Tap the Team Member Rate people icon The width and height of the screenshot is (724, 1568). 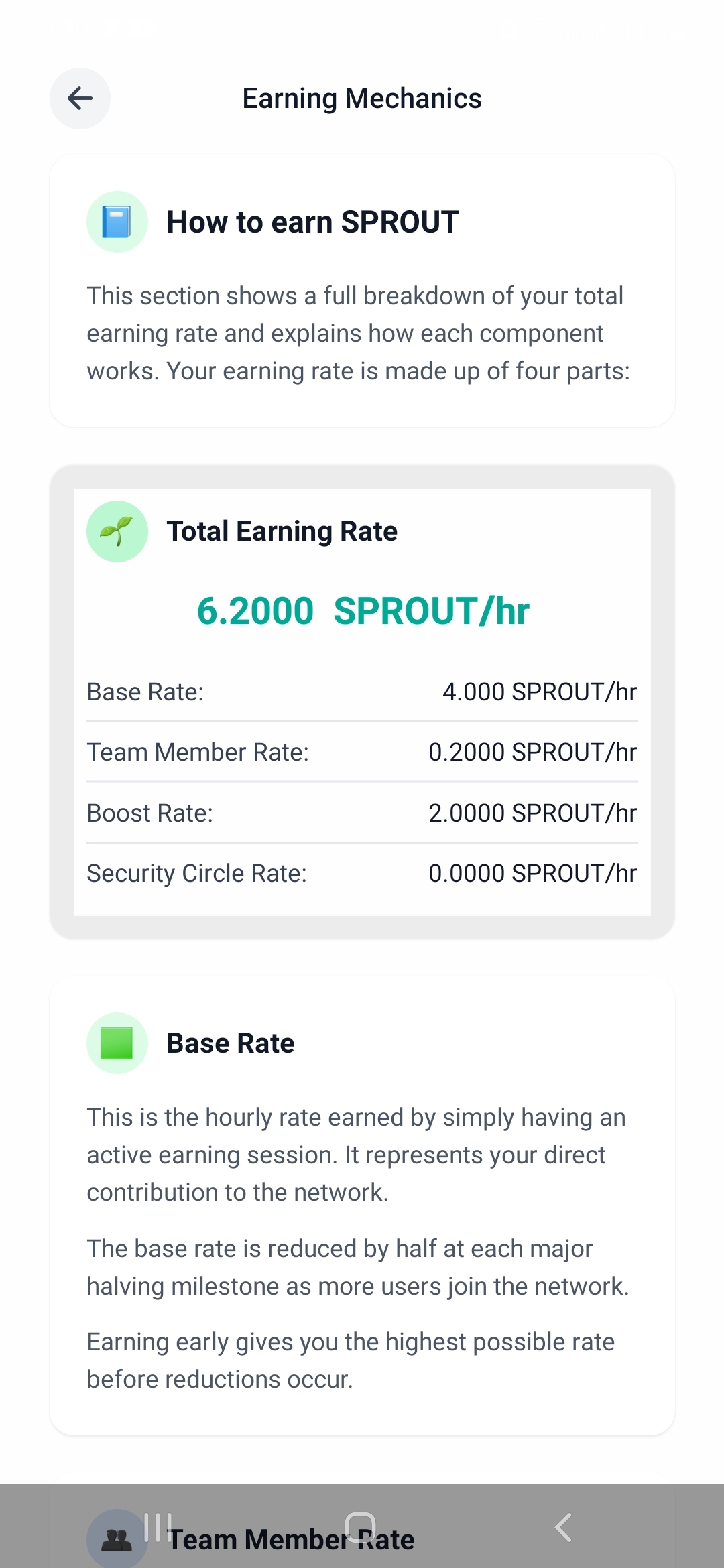point(117,1539)
